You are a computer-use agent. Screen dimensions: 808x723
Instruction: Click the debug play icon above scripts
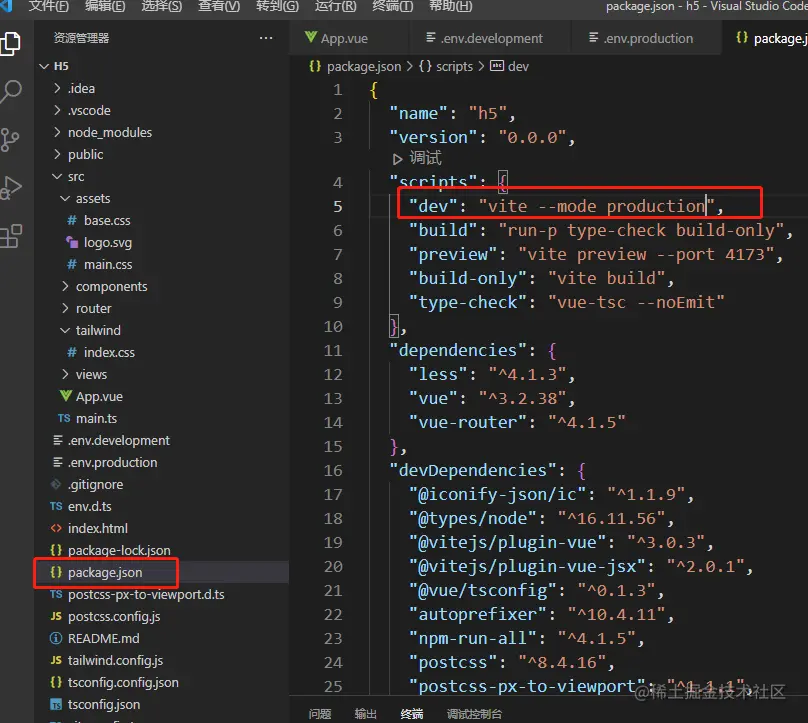397,159
